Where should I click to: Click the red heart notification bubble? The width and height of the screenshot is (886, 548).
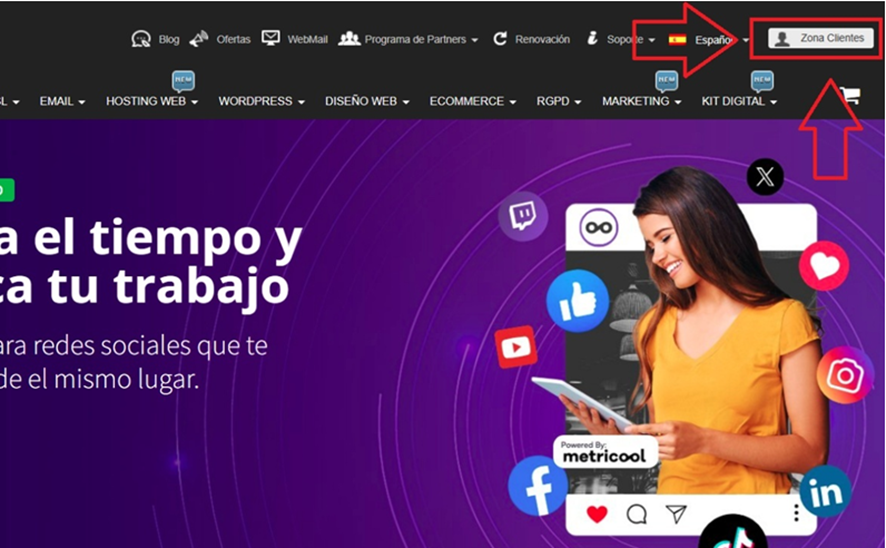824,266
